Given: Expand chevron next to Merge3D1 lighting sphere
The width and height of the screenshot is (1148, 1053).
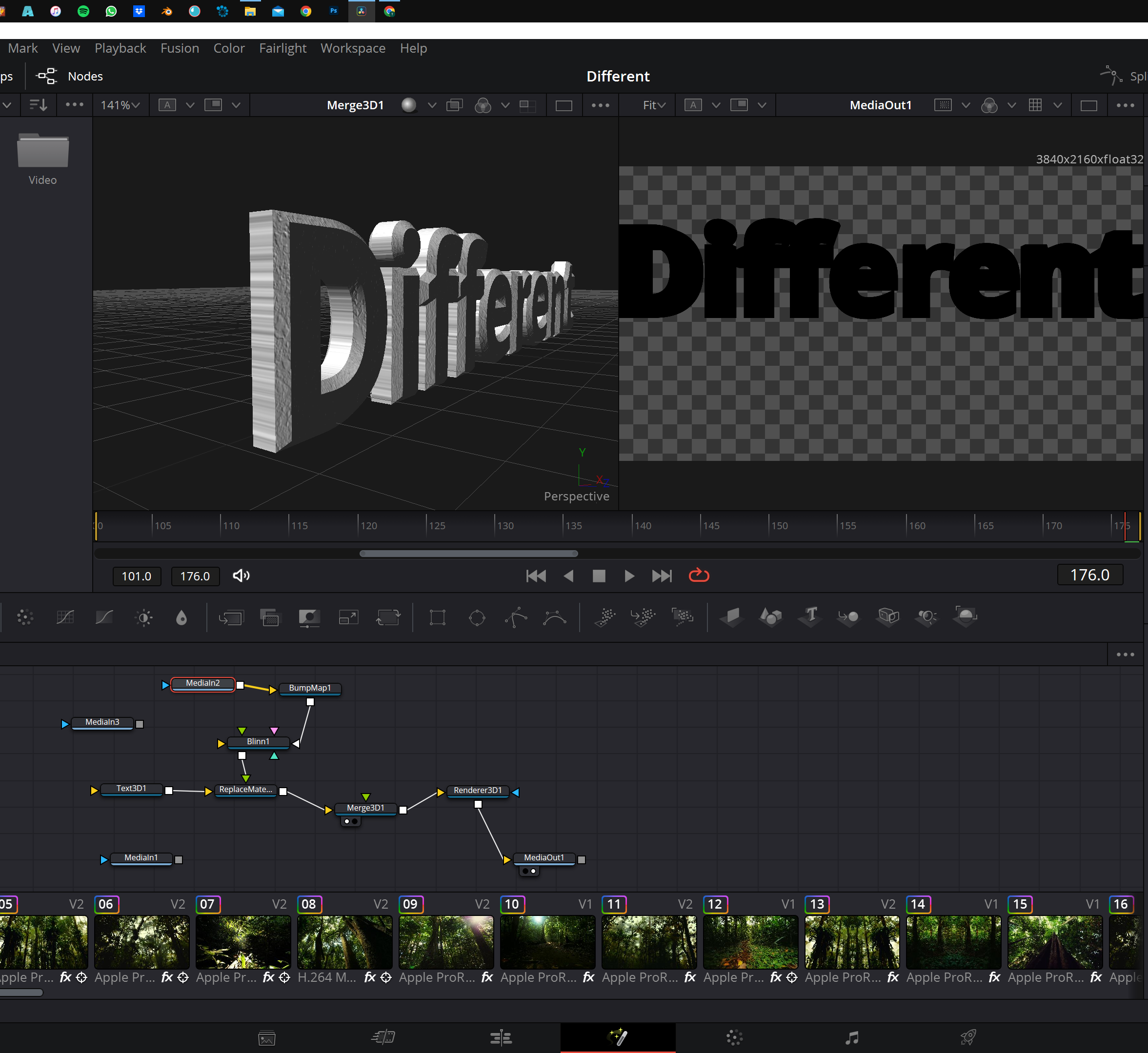Looking at the screenshot, I should coord(432,105).
